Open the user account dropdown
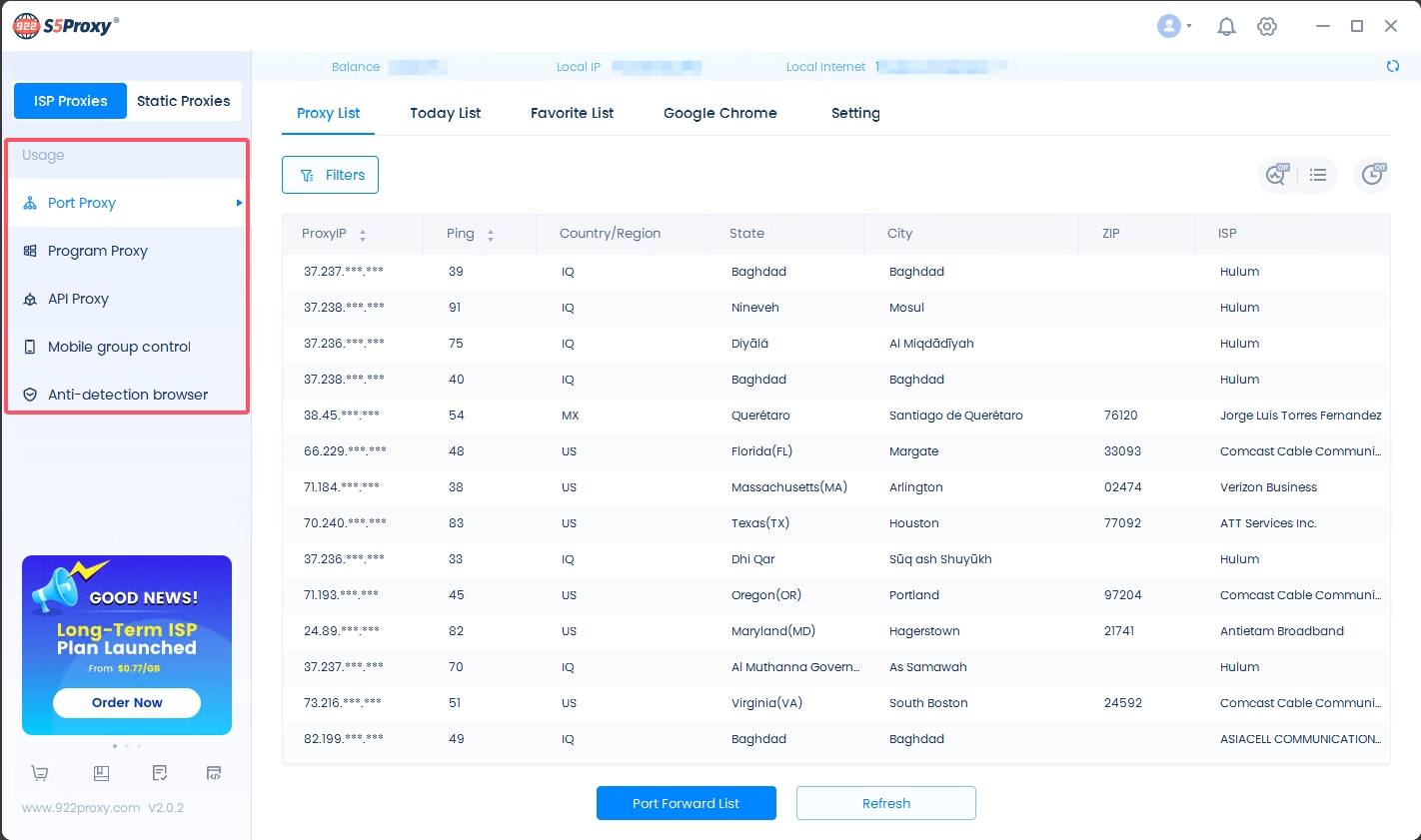1421x840 pixels. click(1174, 27)
